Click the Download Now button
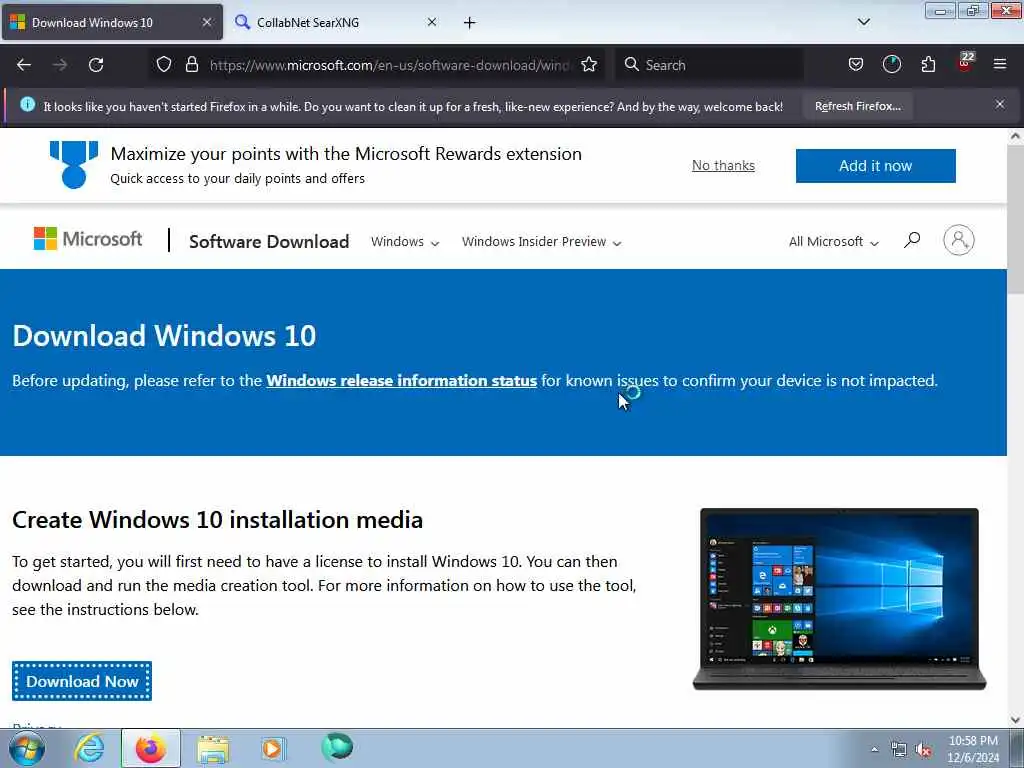This screenshot has width=1024, height=768. [82, 681]
